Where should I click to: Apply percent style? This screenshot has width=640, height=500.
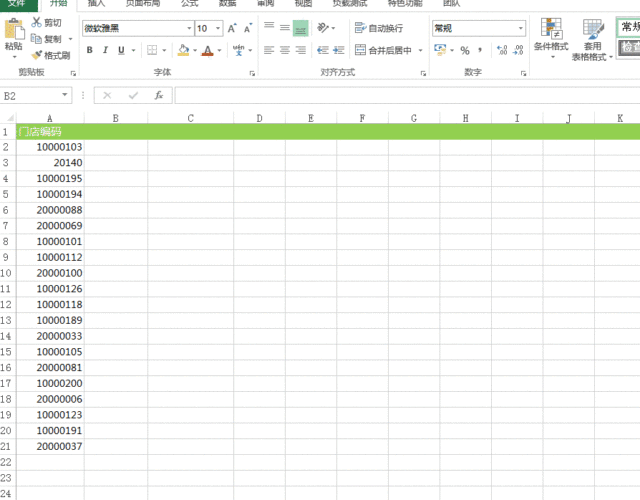pos(464,50)
